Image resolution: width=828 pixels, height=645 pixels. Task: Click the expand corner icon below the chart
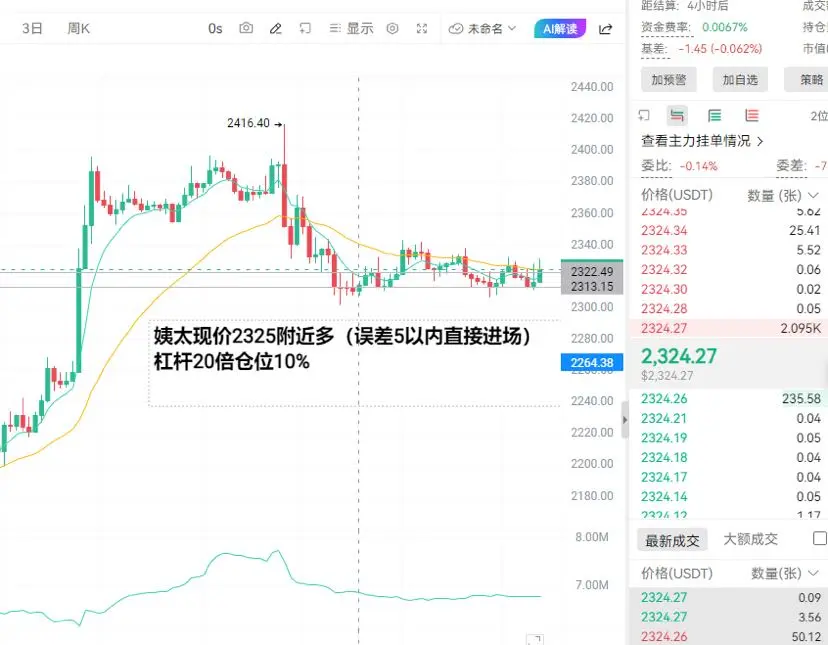pyautogui.click(x=535, y=639)
